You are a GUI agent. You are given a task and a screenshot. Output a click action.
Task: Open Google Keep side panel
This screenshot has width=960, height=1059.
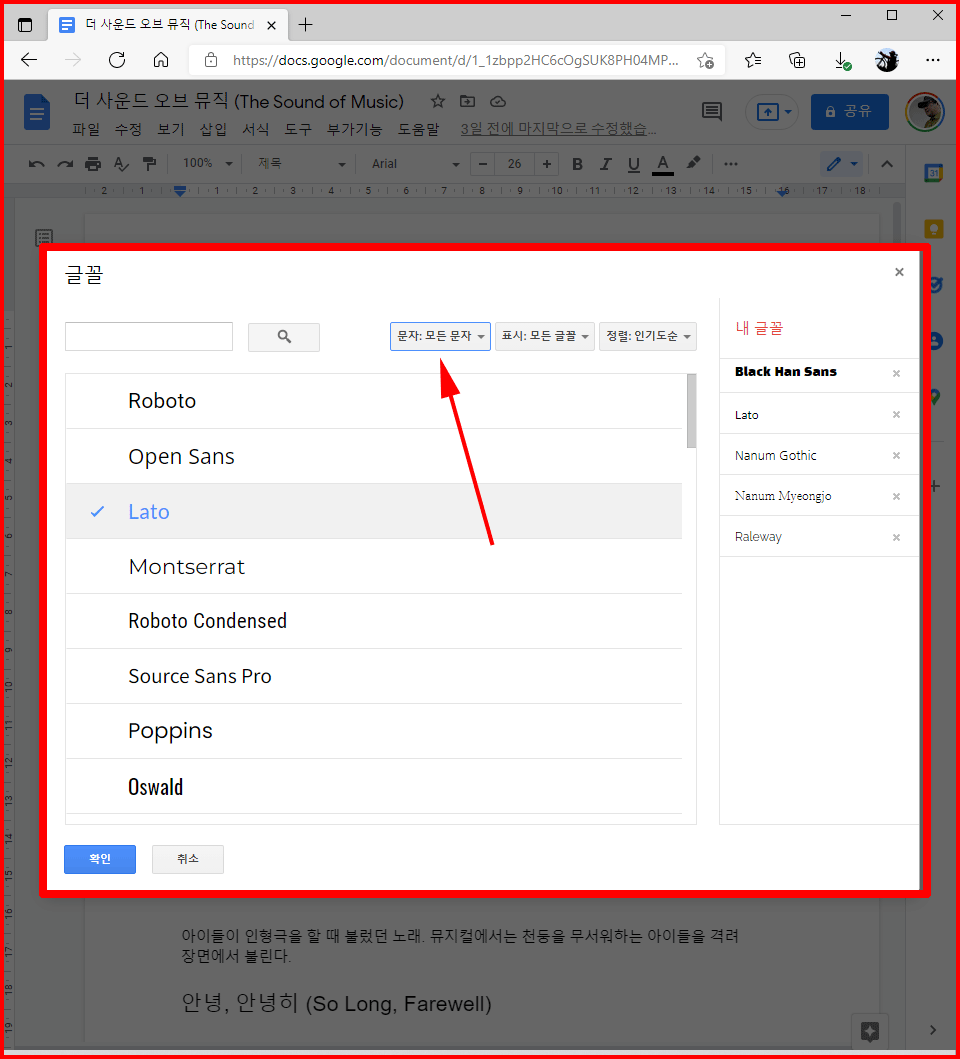(934, 229)
